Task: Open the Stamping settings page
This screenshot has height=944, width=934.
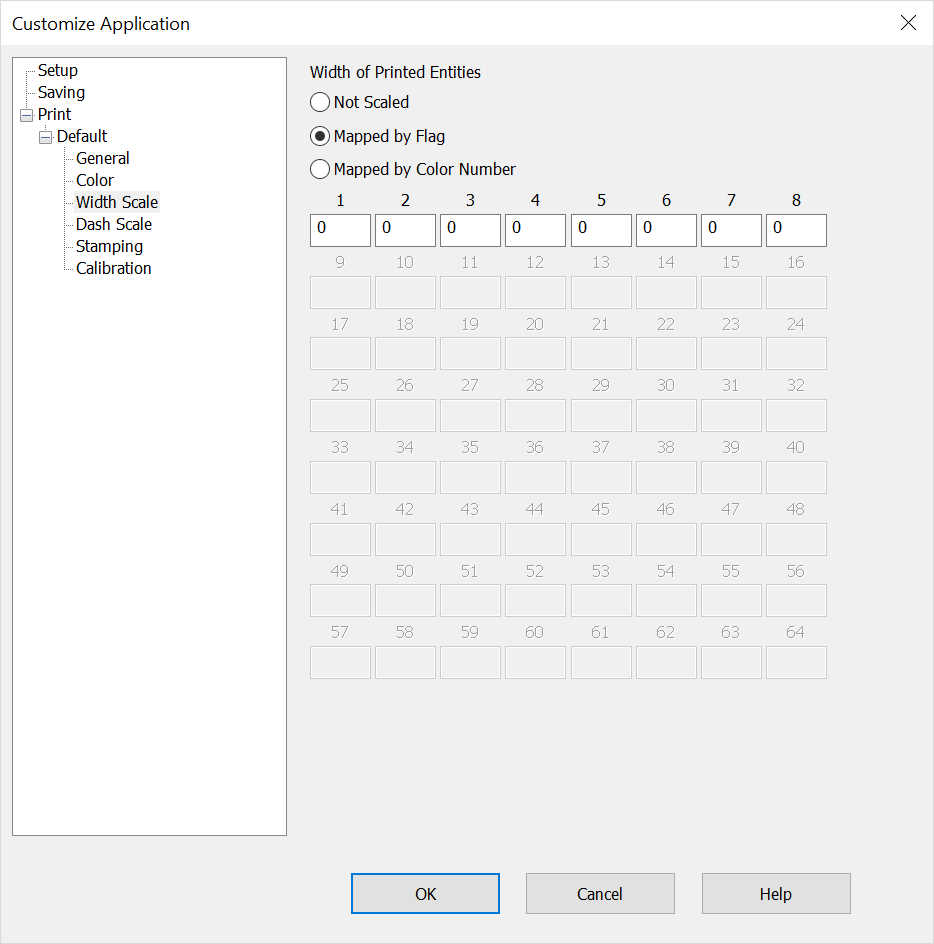Action: [x=109, y=246]
